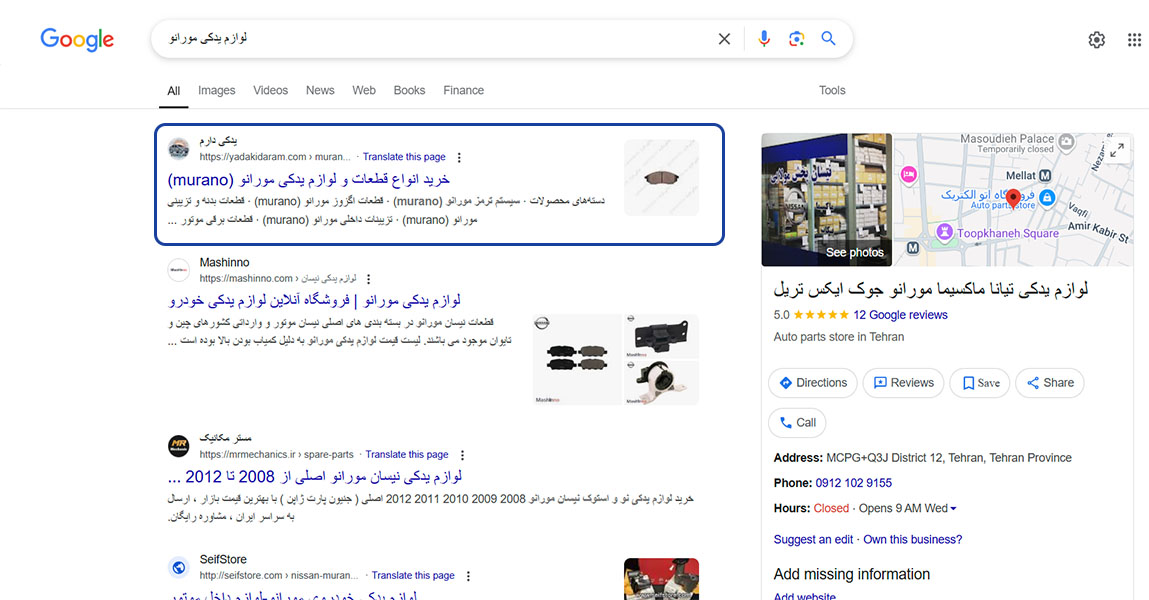
Task: Switch to the Web tab
Action: 363,90
